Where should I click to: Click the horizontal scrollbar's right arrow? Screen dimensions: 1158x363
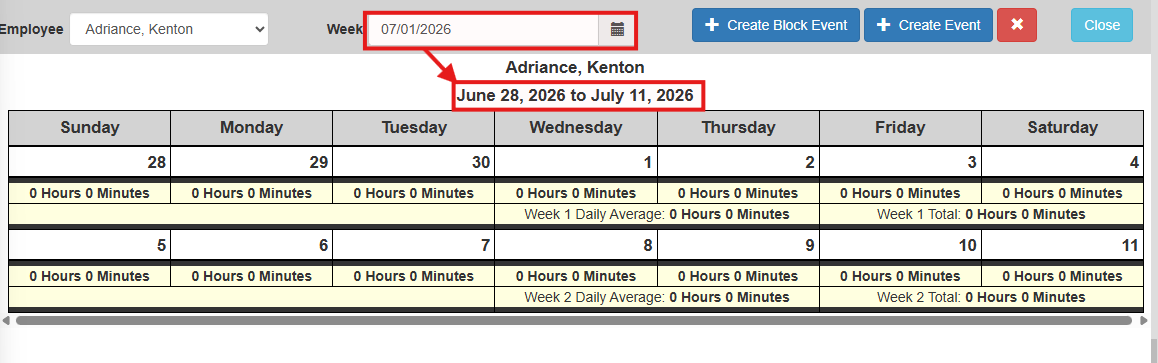click(1144, 320)
